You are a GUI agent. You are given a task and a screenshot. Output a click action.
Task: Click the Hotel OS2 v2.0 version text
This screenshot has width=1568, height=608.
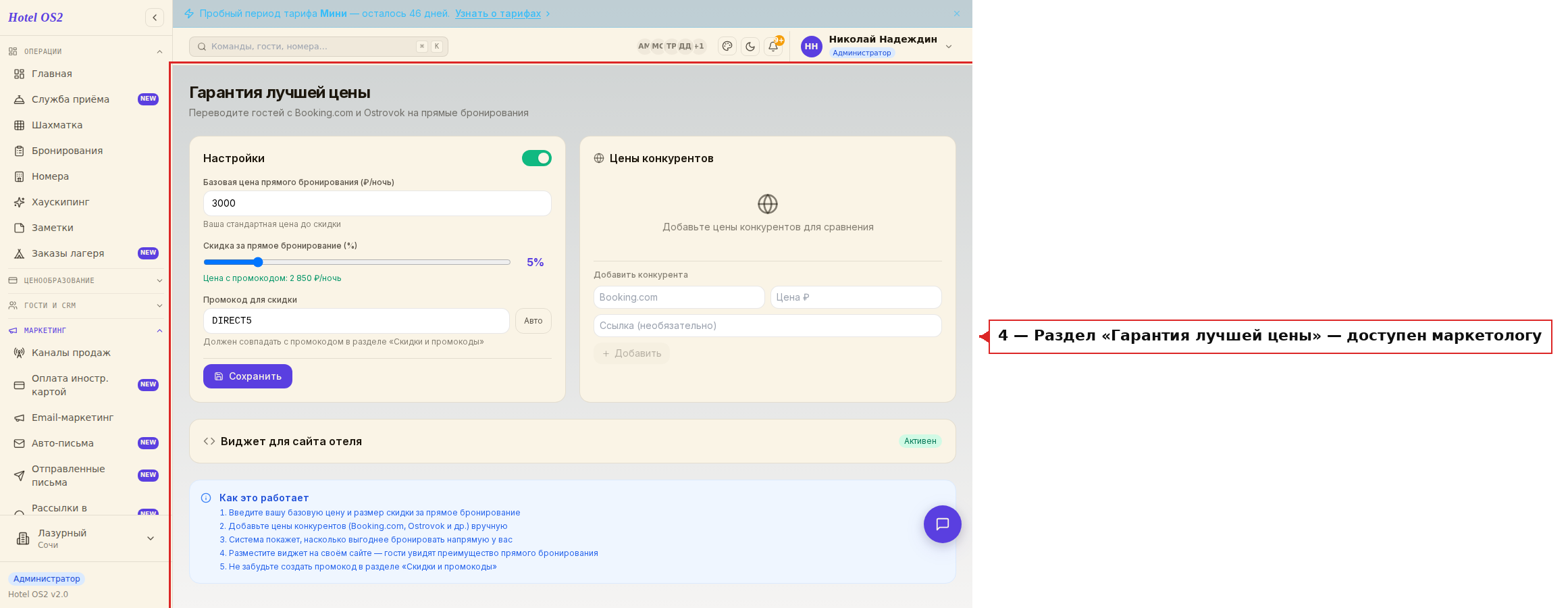38,594
